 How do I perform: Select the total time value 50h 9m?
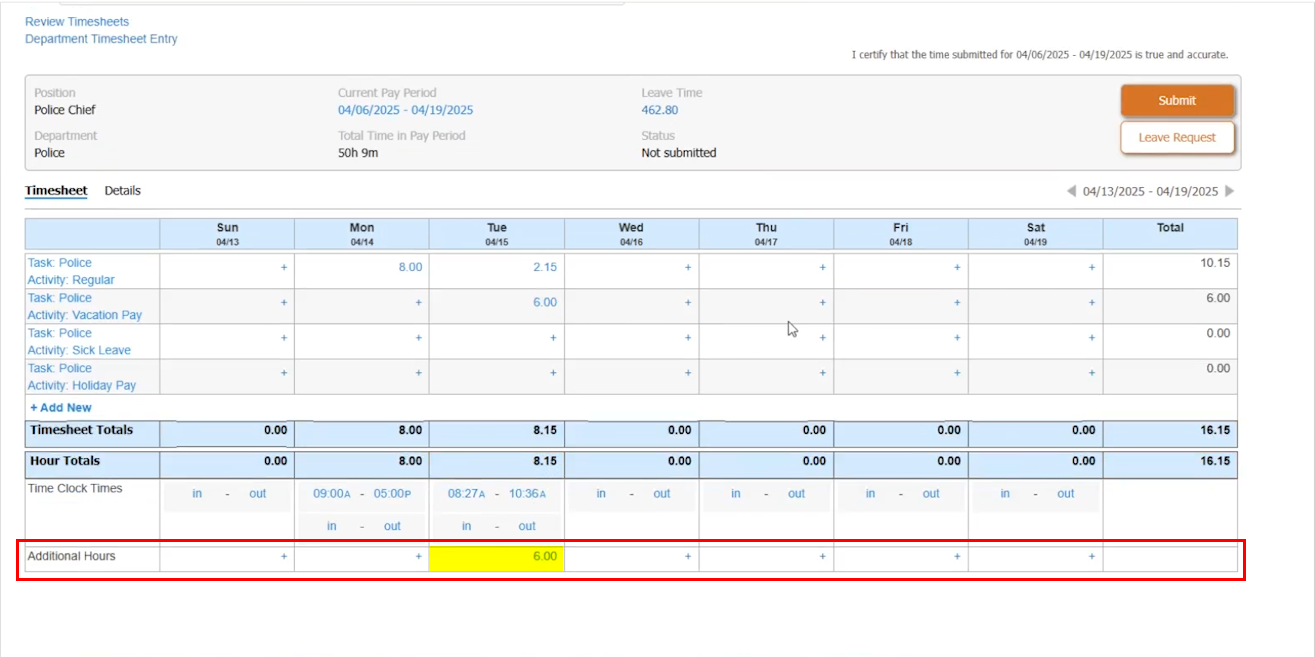(x=358, y=153)
